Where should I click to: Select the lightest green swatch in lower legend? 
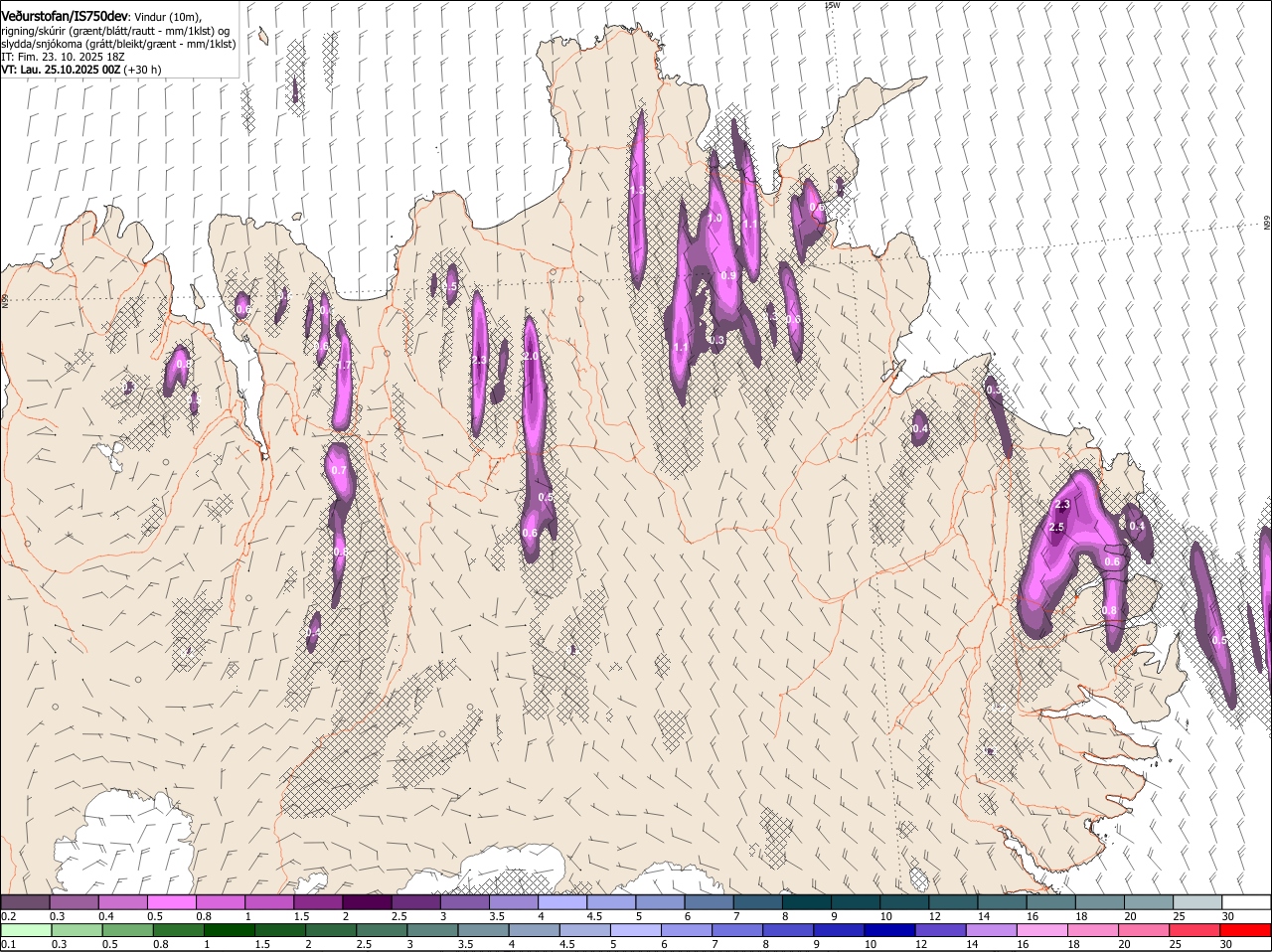(25, 930)
